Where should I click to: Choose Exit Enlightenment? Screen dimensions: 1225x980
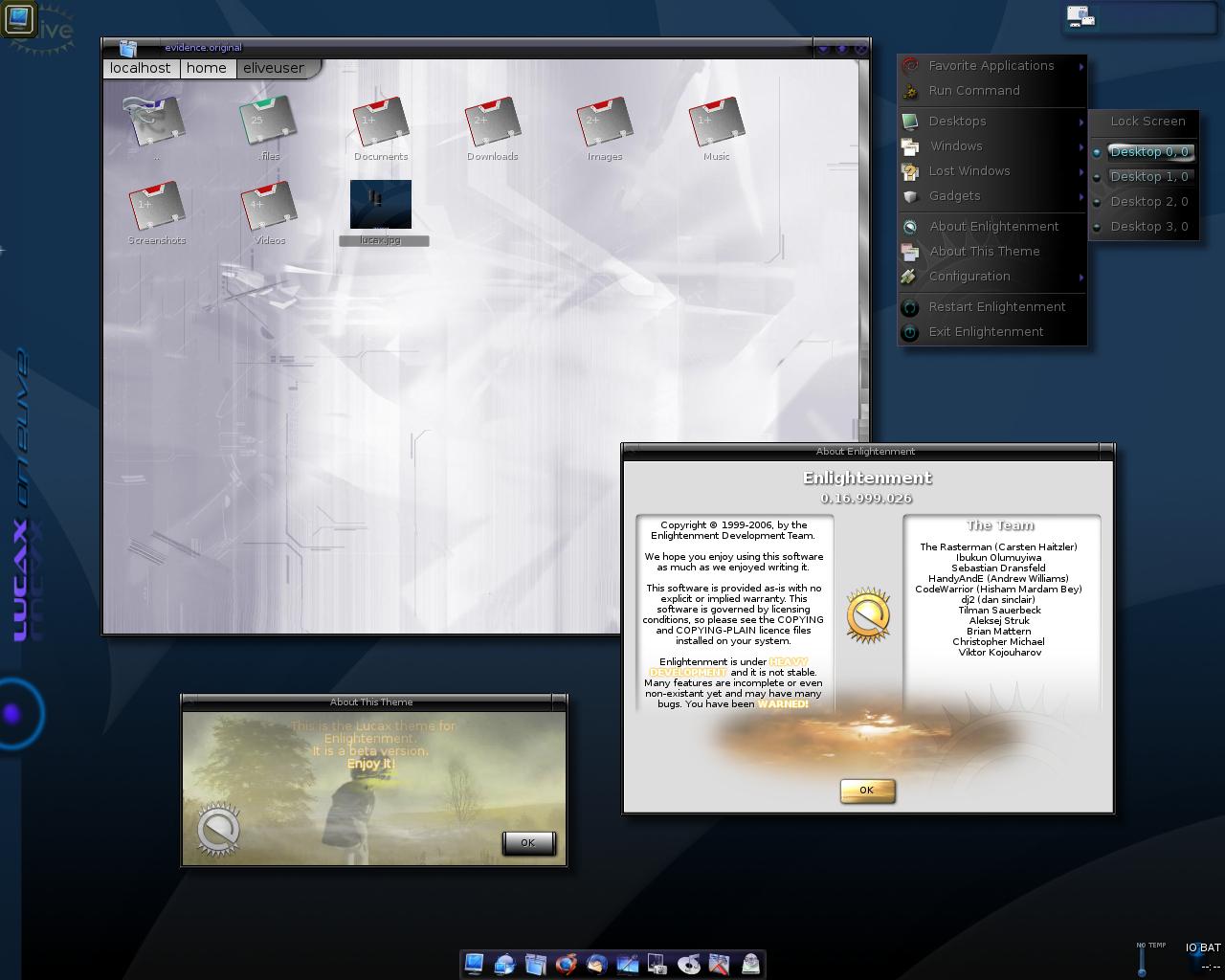click(992, 332)
